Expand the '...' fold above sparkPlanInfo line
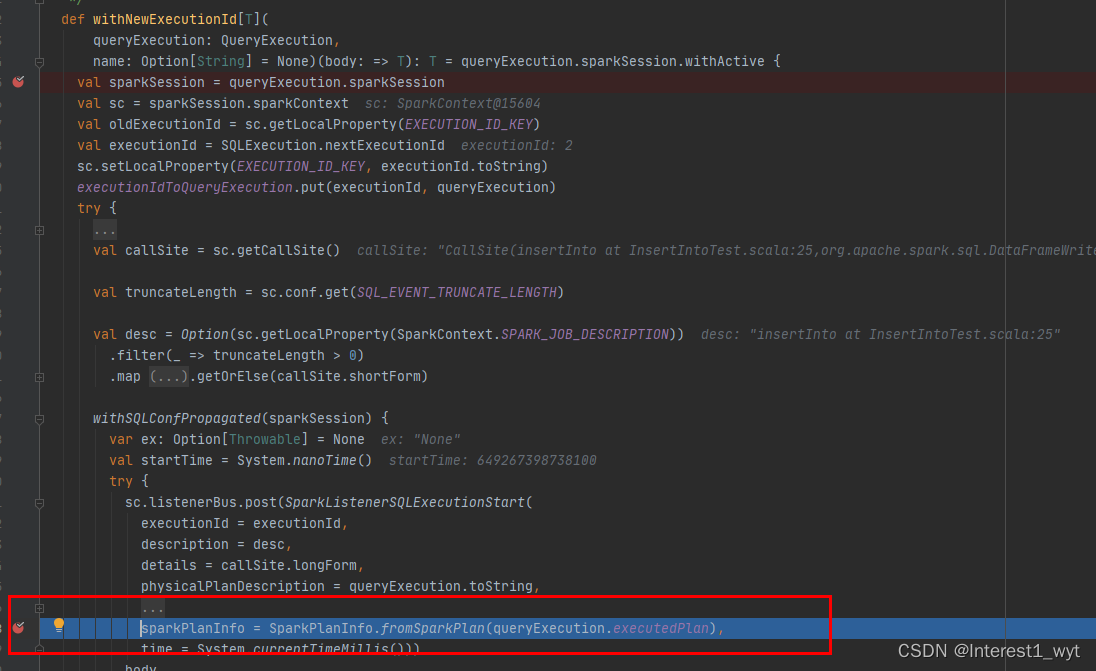The height and width of the screenshot is (671, 1096). [x=152, y=607]
